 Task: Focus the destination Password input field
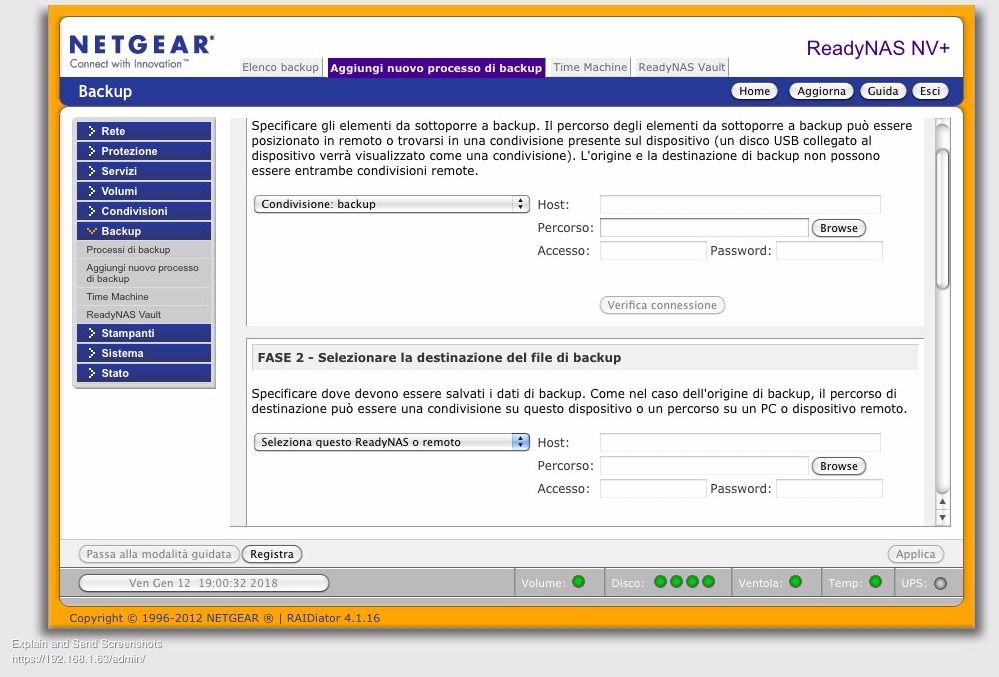[830, 488]
